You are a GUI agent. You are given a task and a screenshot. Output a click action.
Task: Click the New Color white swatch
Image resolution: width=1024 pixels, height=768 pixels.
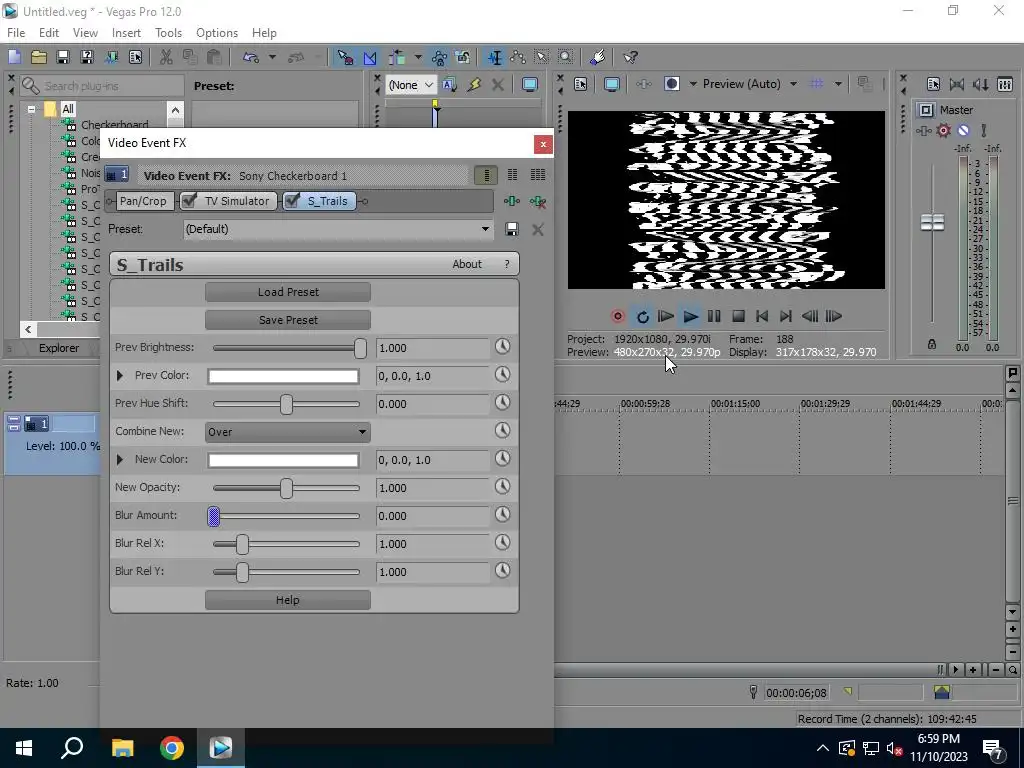click(283, 460)
